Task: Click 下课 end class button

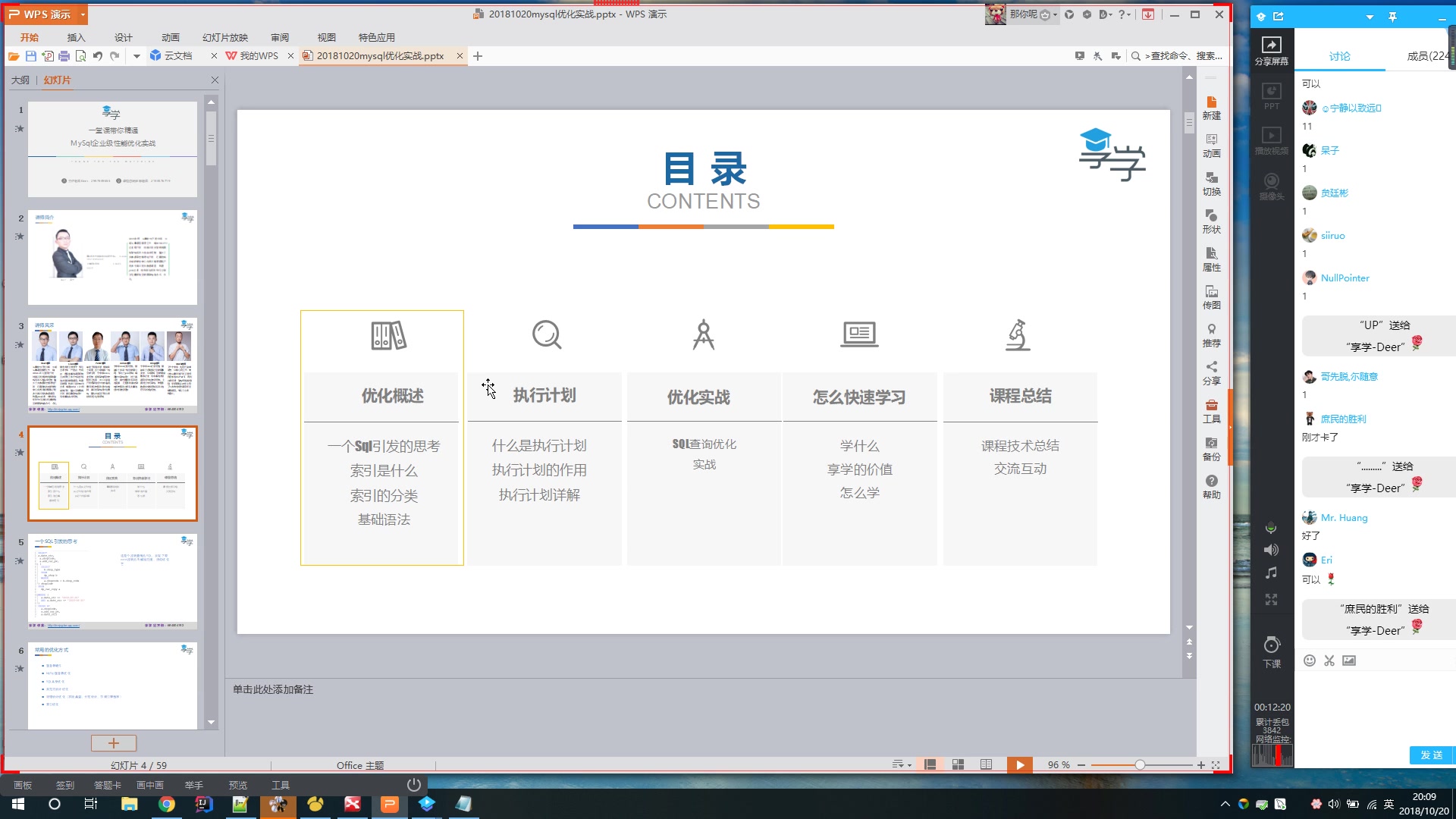Action: pos(1272,652)
